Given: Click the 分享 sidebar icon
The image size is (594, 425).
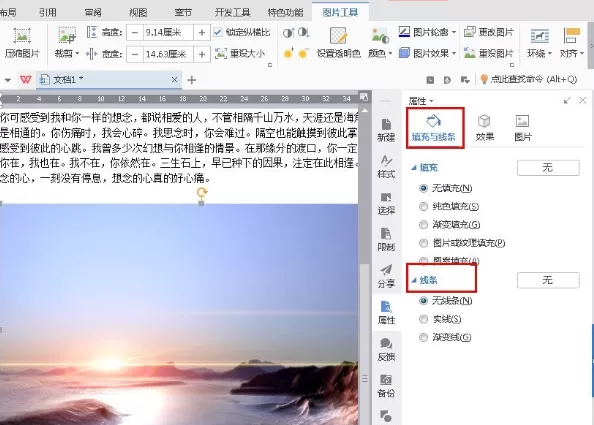Looking at the screenshot, I should [386, 276].
